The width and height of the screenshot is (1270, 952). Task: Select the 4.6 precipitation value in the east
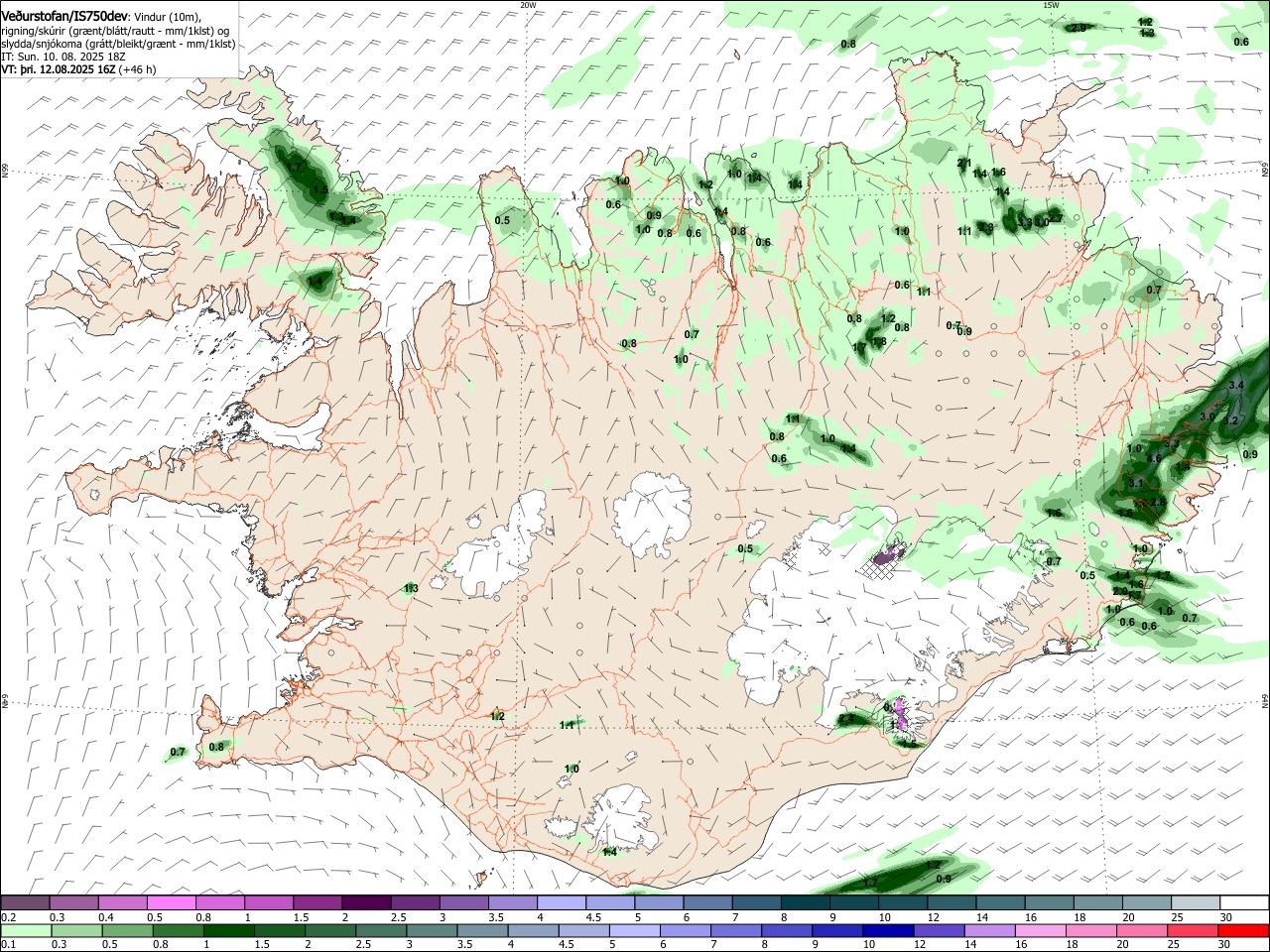[1153, 458]
